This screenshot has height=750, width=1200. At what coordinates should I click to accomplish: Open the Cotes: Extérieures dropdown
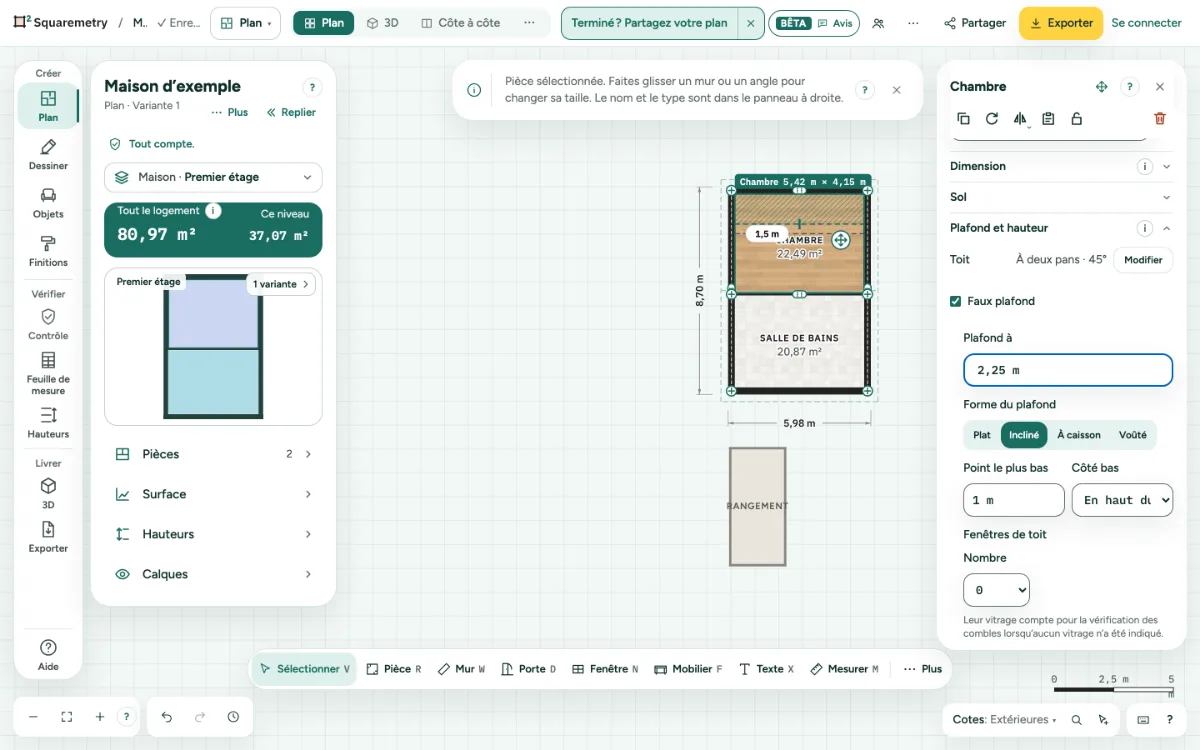click(1004, 719)
